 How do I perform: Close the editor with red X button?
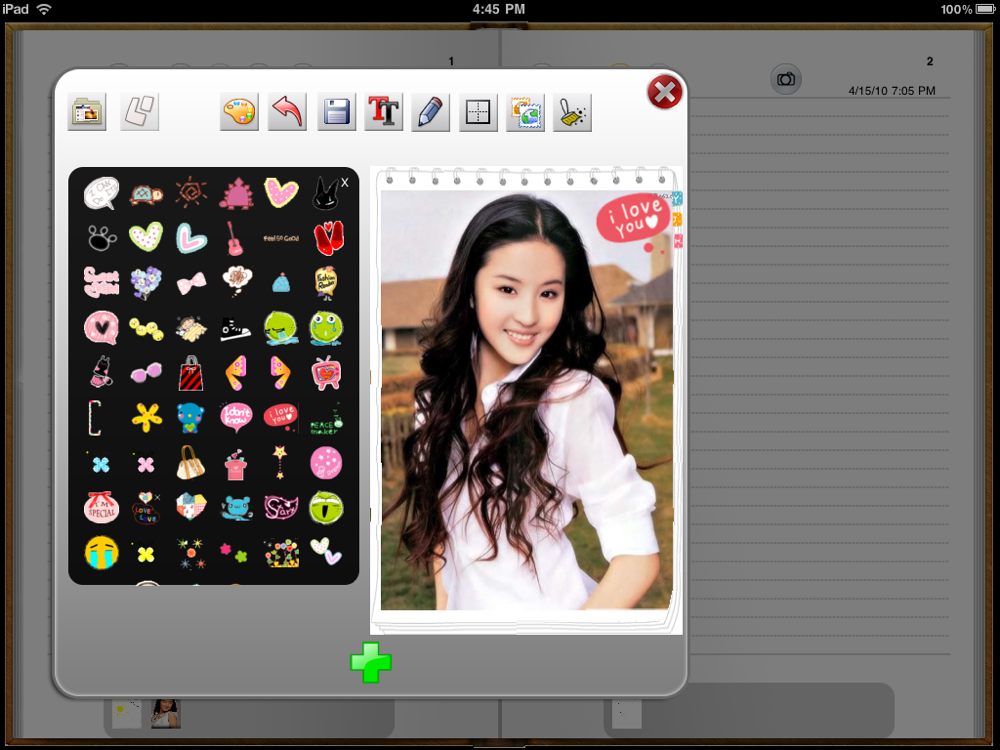point(664,93)
